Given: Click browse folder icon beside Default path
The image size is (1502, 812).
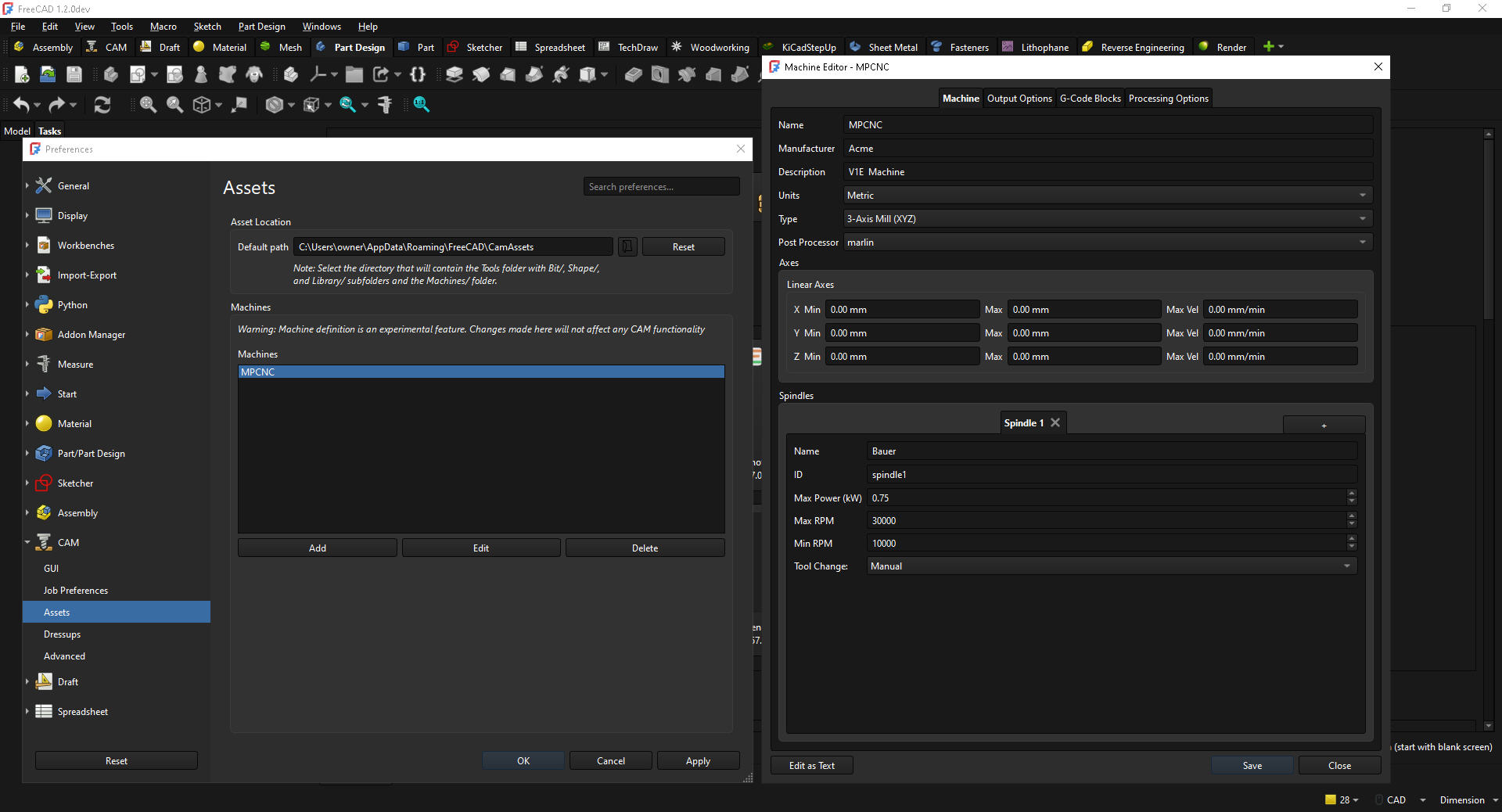Looking at the screenshot, I should pos(627,247).
